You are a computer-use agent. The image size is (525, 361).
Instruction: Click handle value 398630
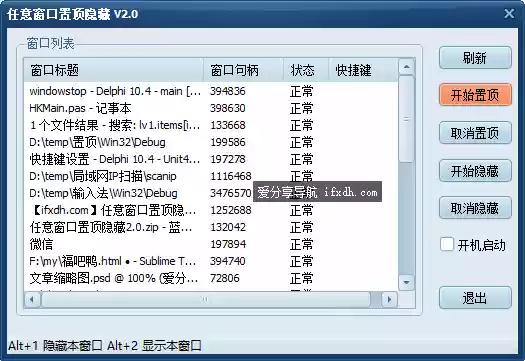(228, 108)
